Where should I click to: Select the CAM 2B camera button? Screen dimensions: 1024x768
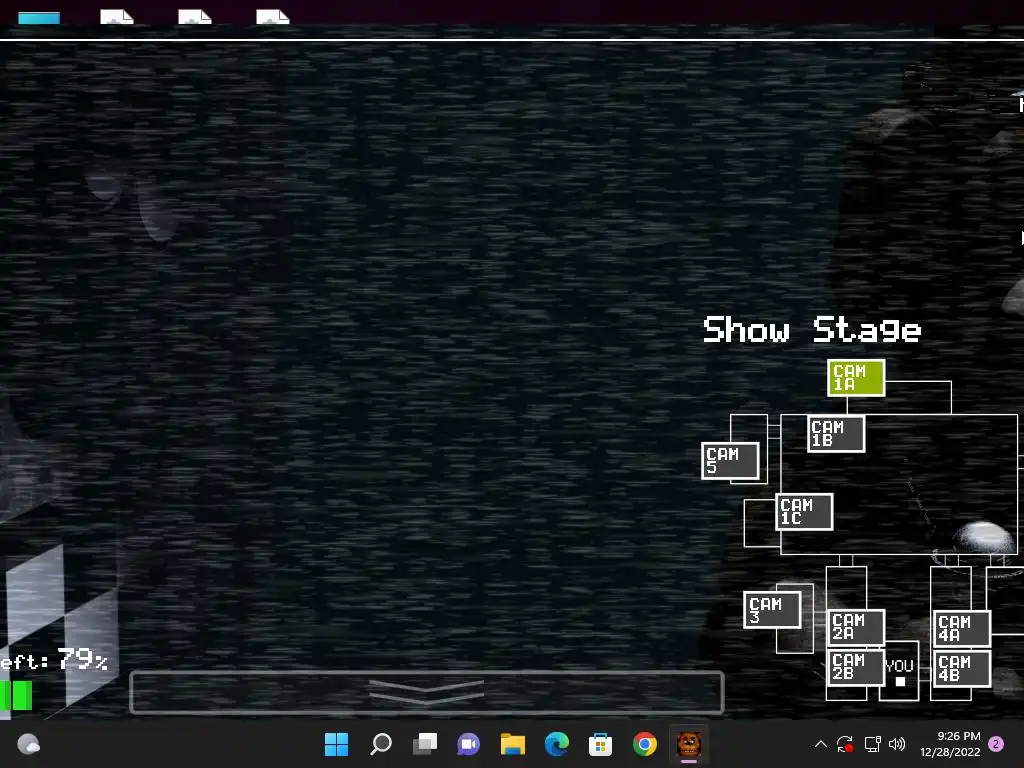point(856,667)
